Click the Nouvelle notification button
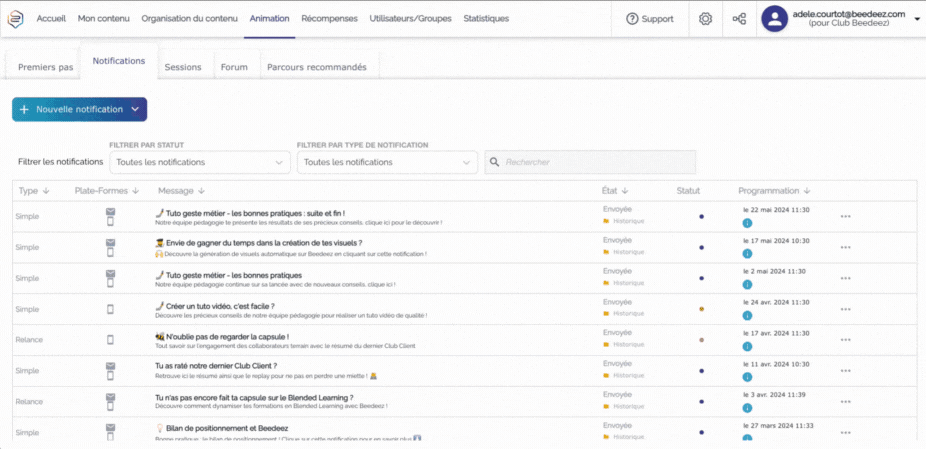The width and height of the screenshot is (926, 449). click(79, 109)
